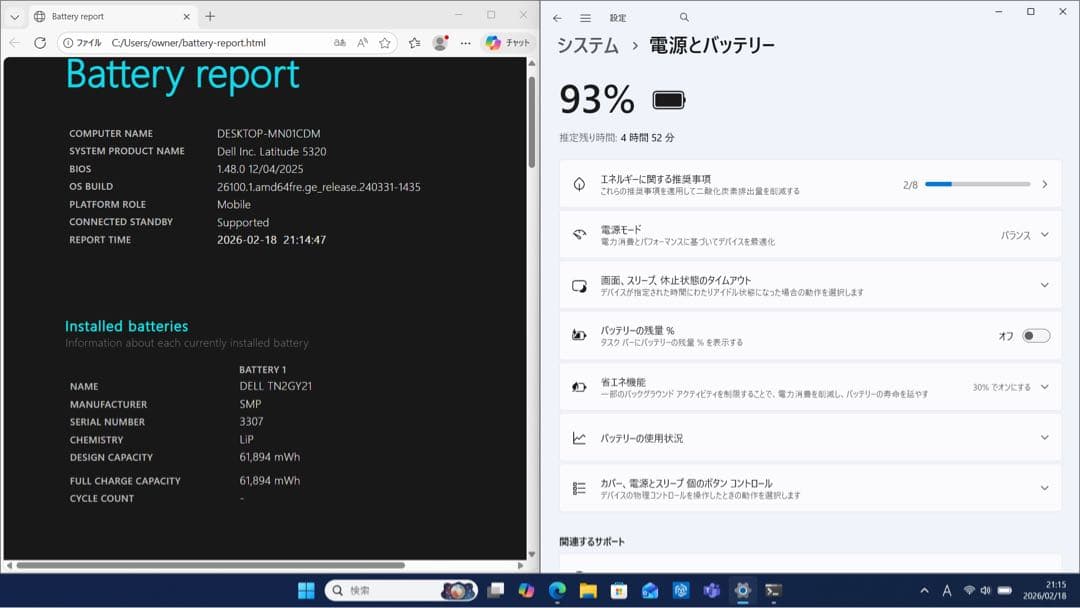The height and width of the screenshot is (608, 1080).
Task: Enable the バッテリーの残量 % toggle
Action: (x=1035, y=336)
